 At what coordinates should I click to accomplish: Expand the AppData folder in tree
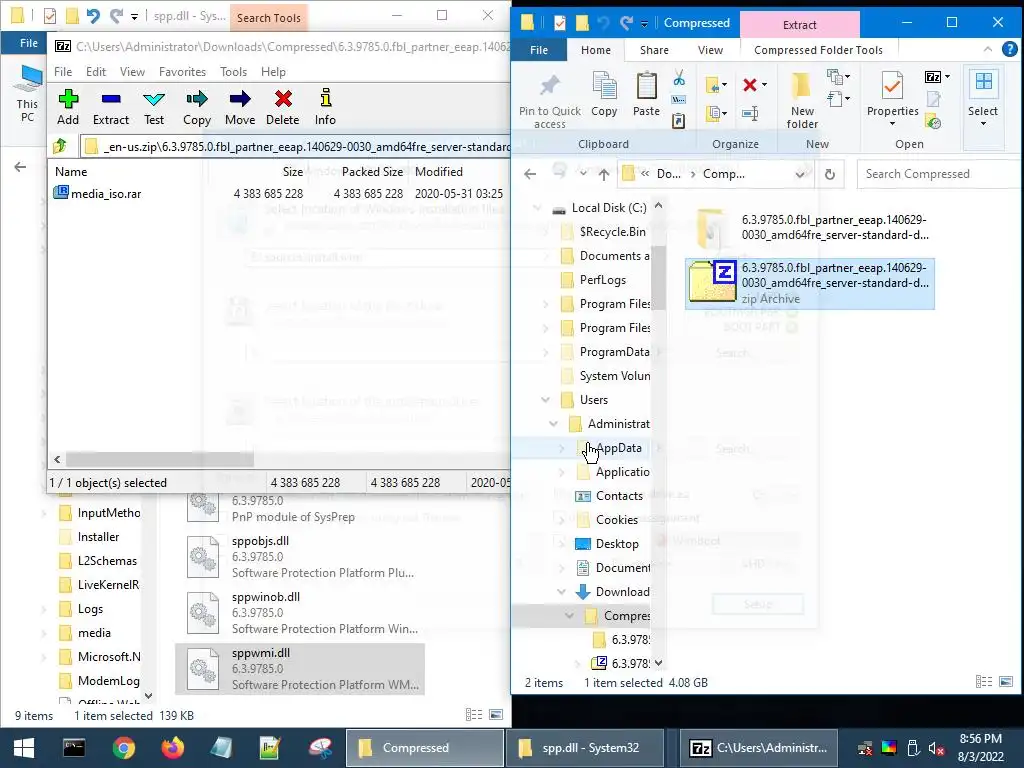(x=562, y=448)
